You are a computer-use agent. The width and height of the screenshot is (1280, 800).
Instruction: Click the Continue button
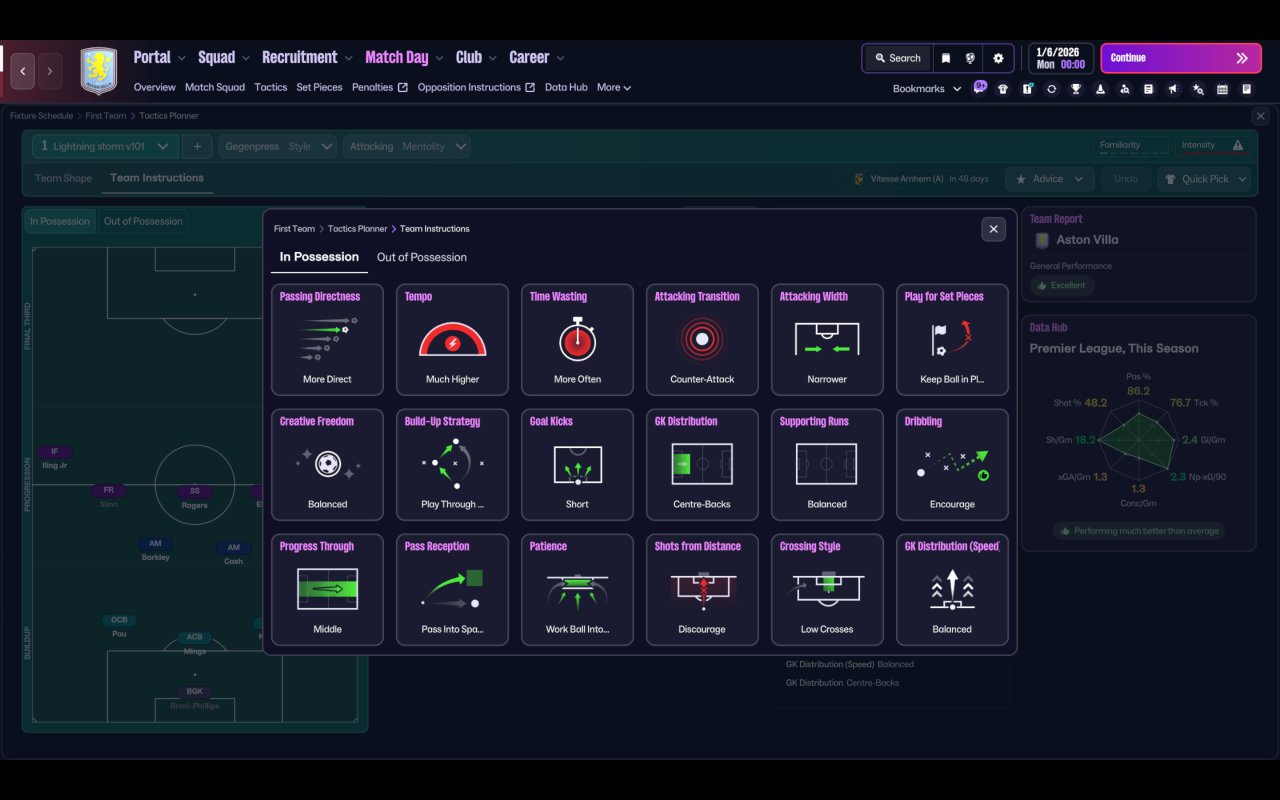1181,58
